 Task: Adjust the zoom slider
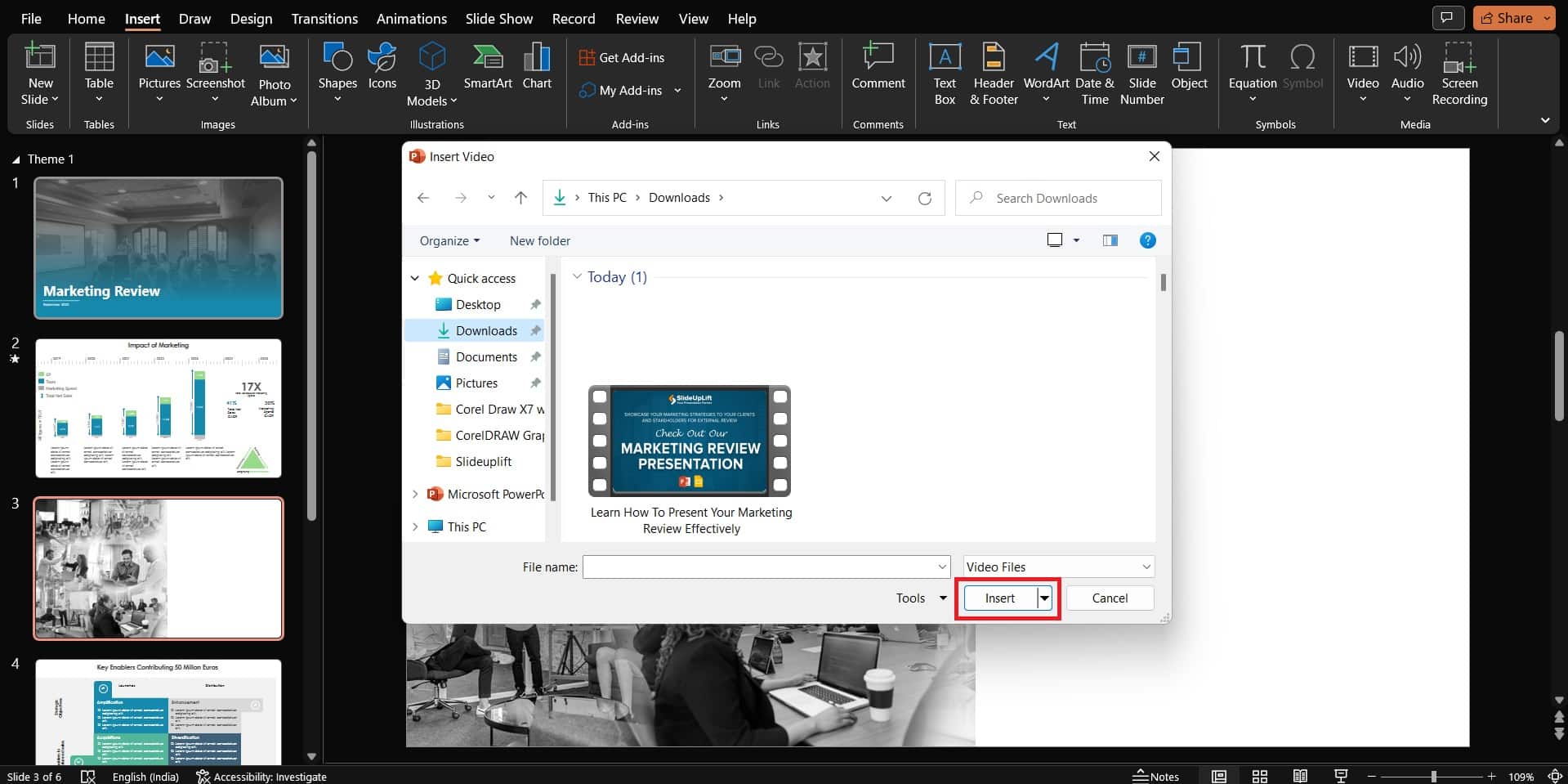pos(1434,776)
